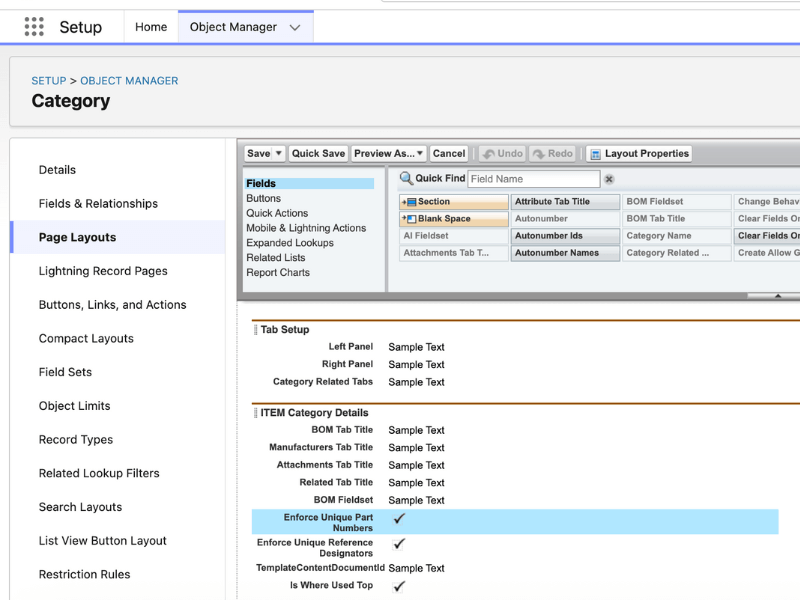800x600 pixels.
Task: Click the Tab Setup section header
Action: pyautogui.click(x=285, y=330)
